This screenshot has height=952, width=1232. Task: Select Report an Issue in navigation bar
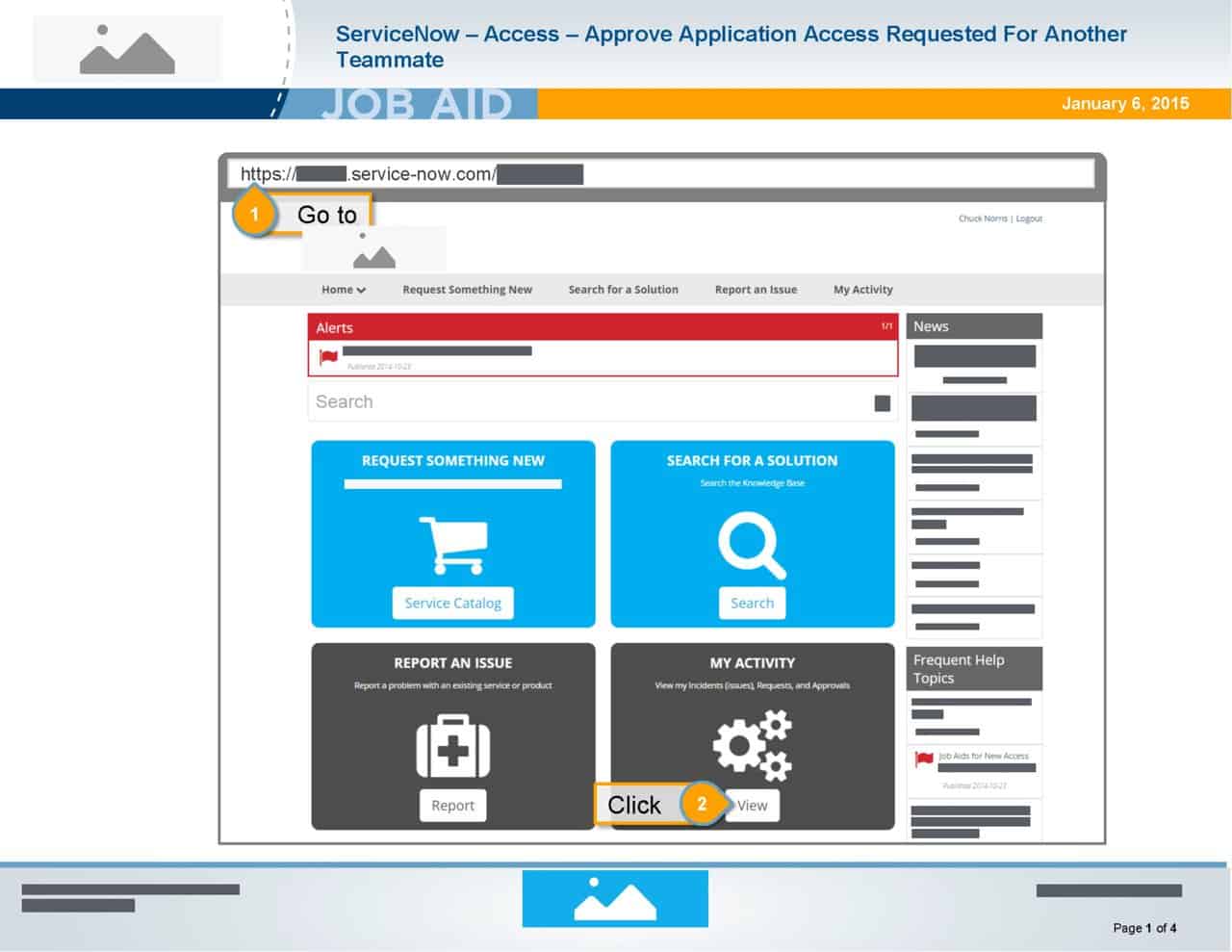756,290
